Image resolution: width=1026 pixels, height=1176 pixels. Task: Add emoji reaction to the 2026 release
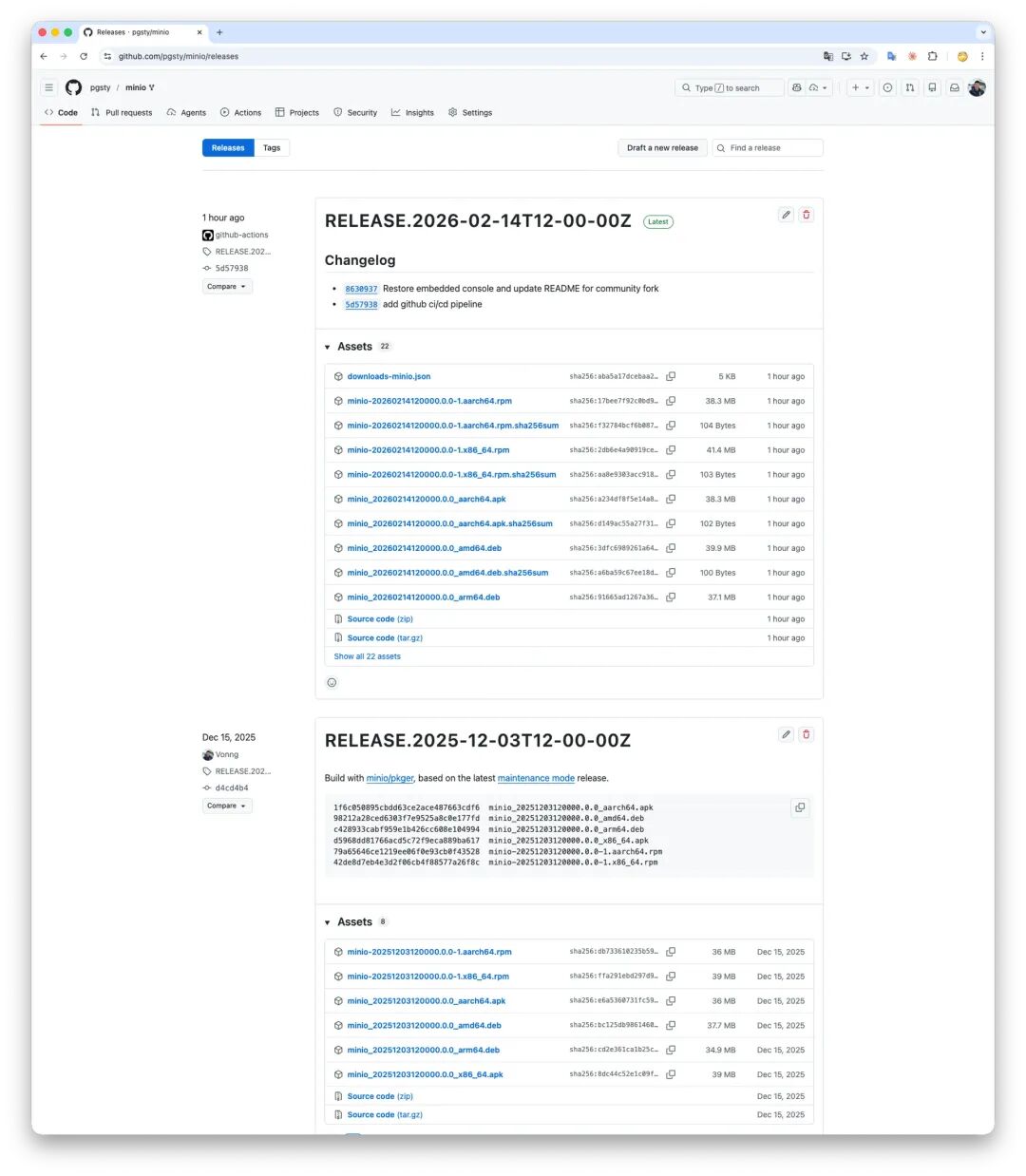332,682
